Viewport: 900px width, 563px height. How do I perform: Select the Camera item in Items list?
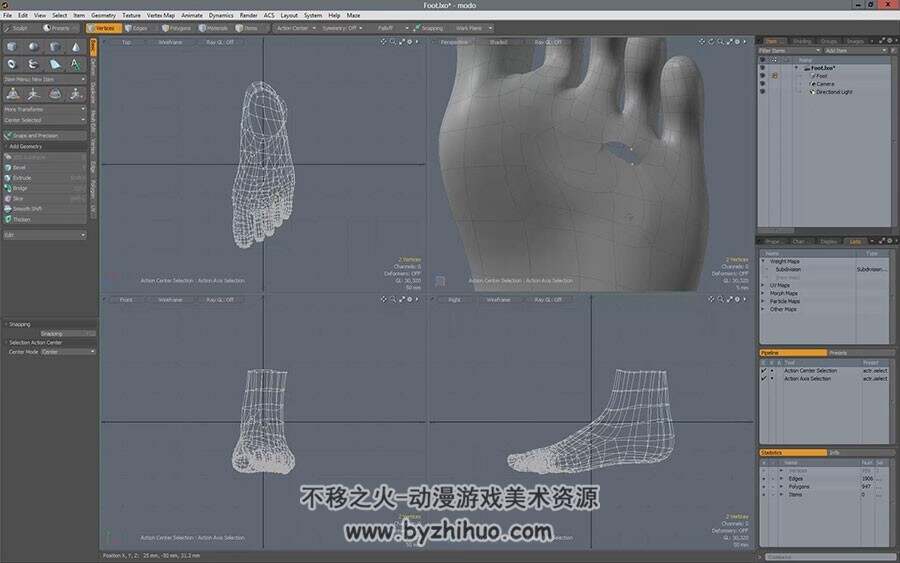825,84
